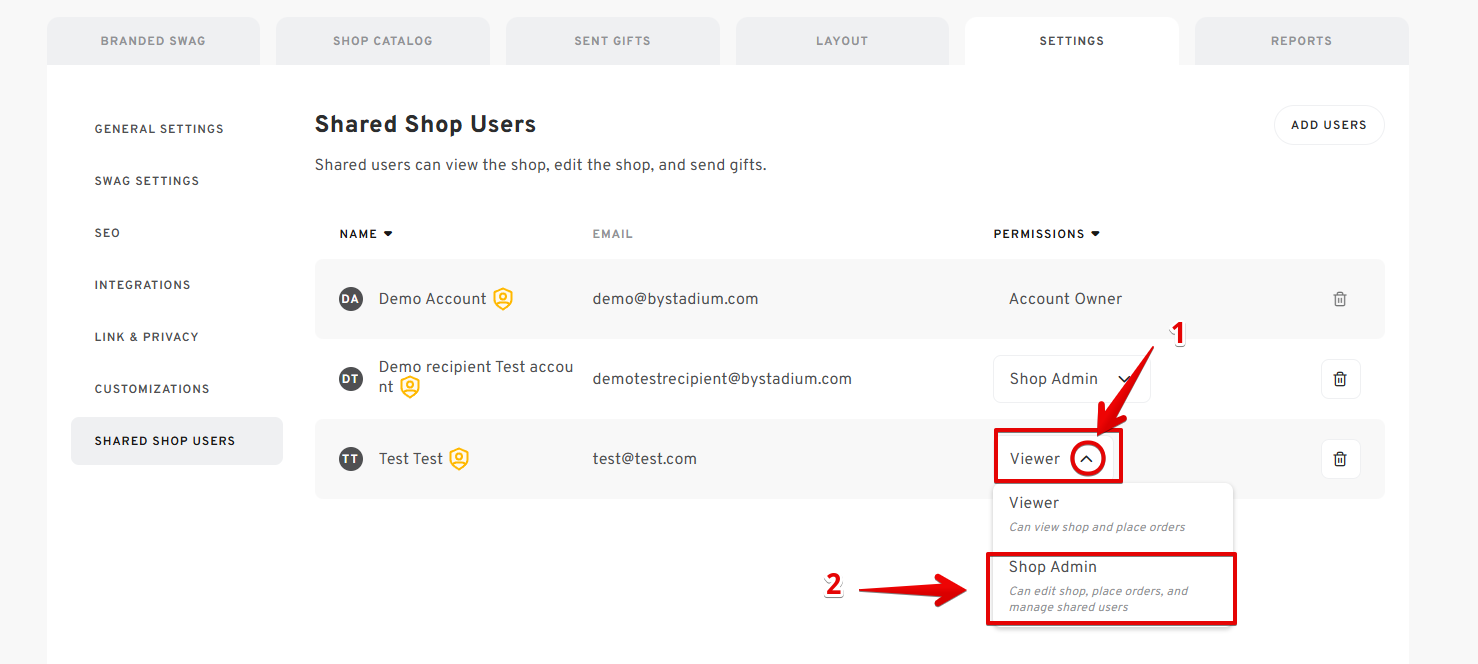Click the TT avatar circle

pyautogui.click(x=350, y=459)
